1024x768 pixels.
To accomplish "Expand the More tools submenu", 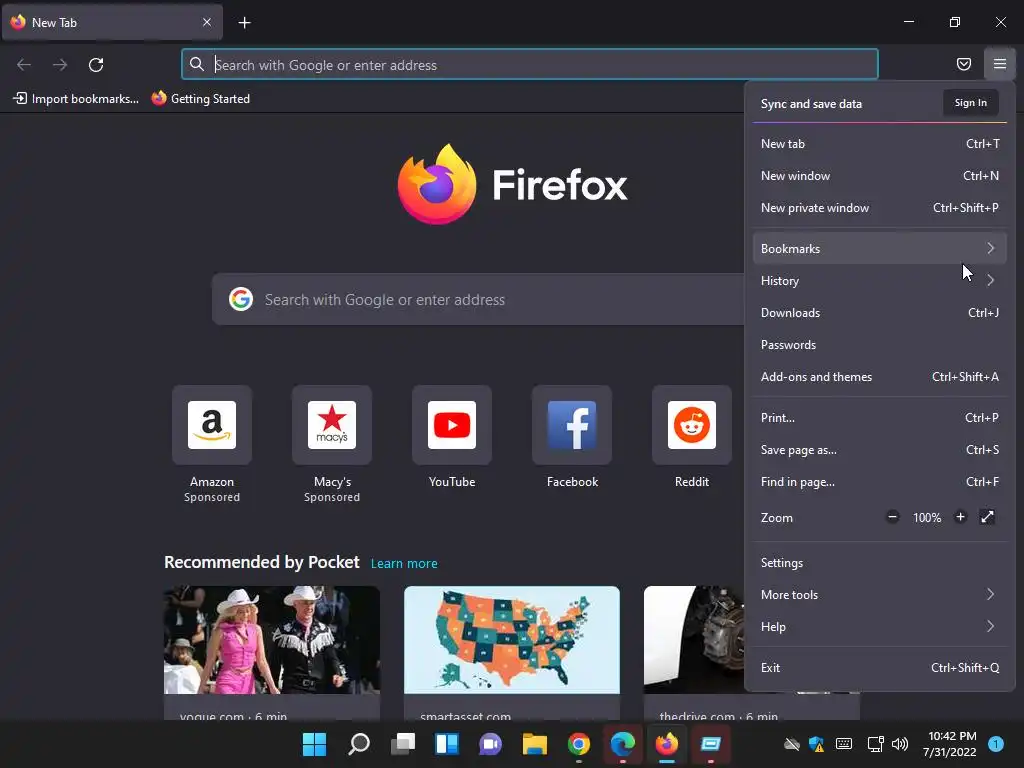I will pyautogui.click(x=880, y=595).
